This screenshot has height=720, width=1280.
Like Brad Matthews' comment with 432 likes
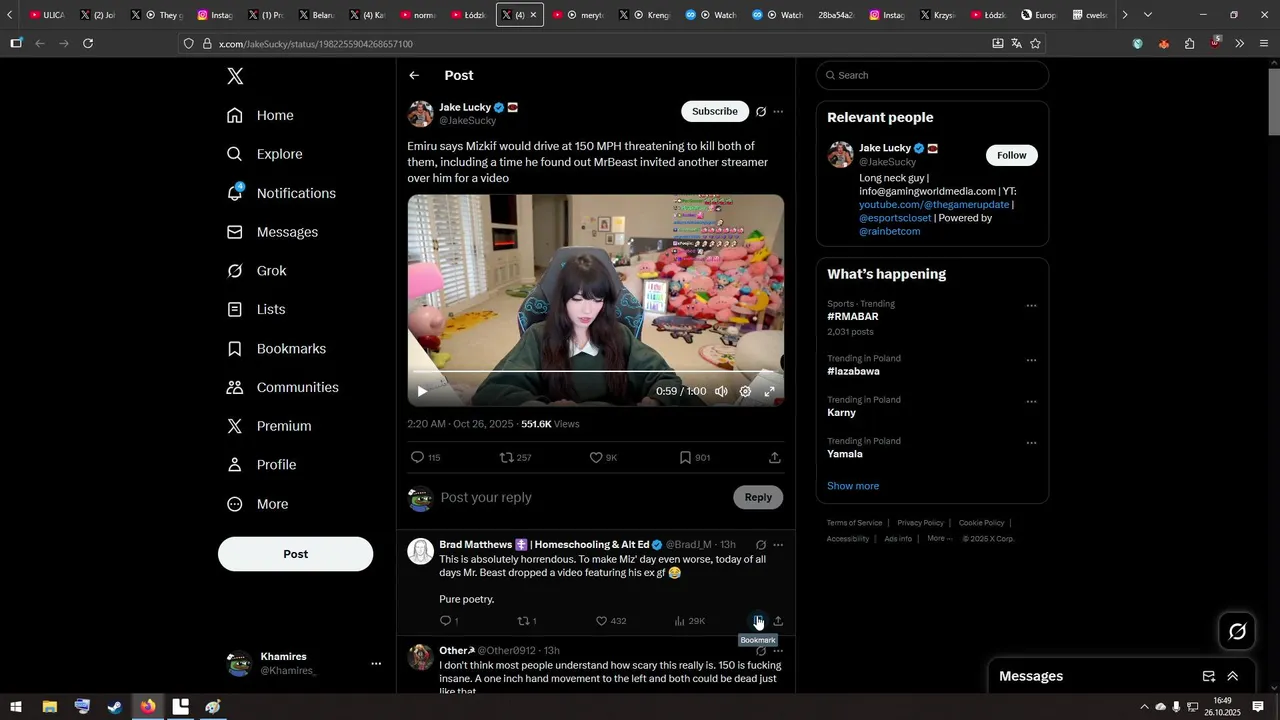(611, 621)
